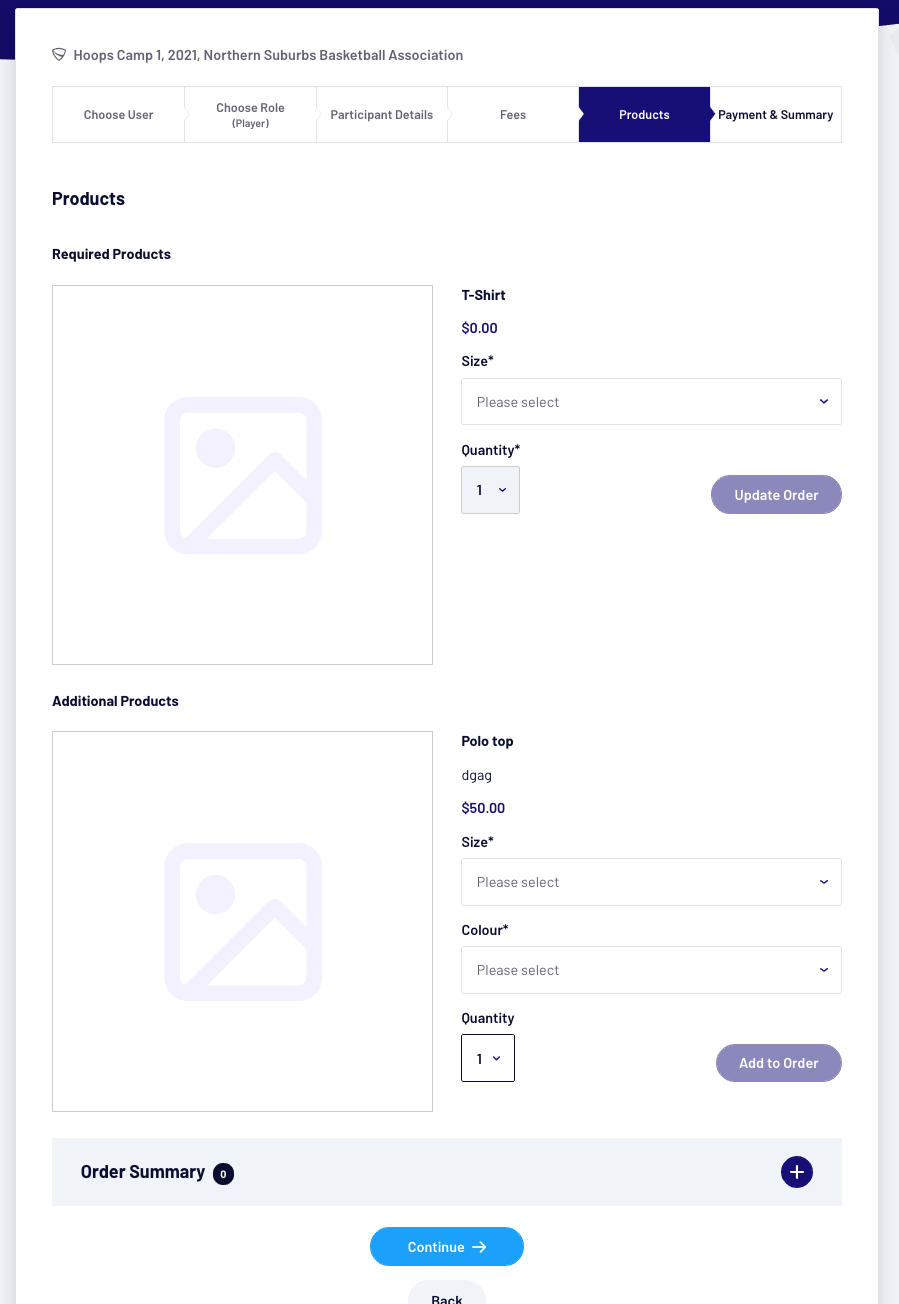Select the Products step tab
The width and height of the screenshot is (899, 1304).
pos(644,115)
